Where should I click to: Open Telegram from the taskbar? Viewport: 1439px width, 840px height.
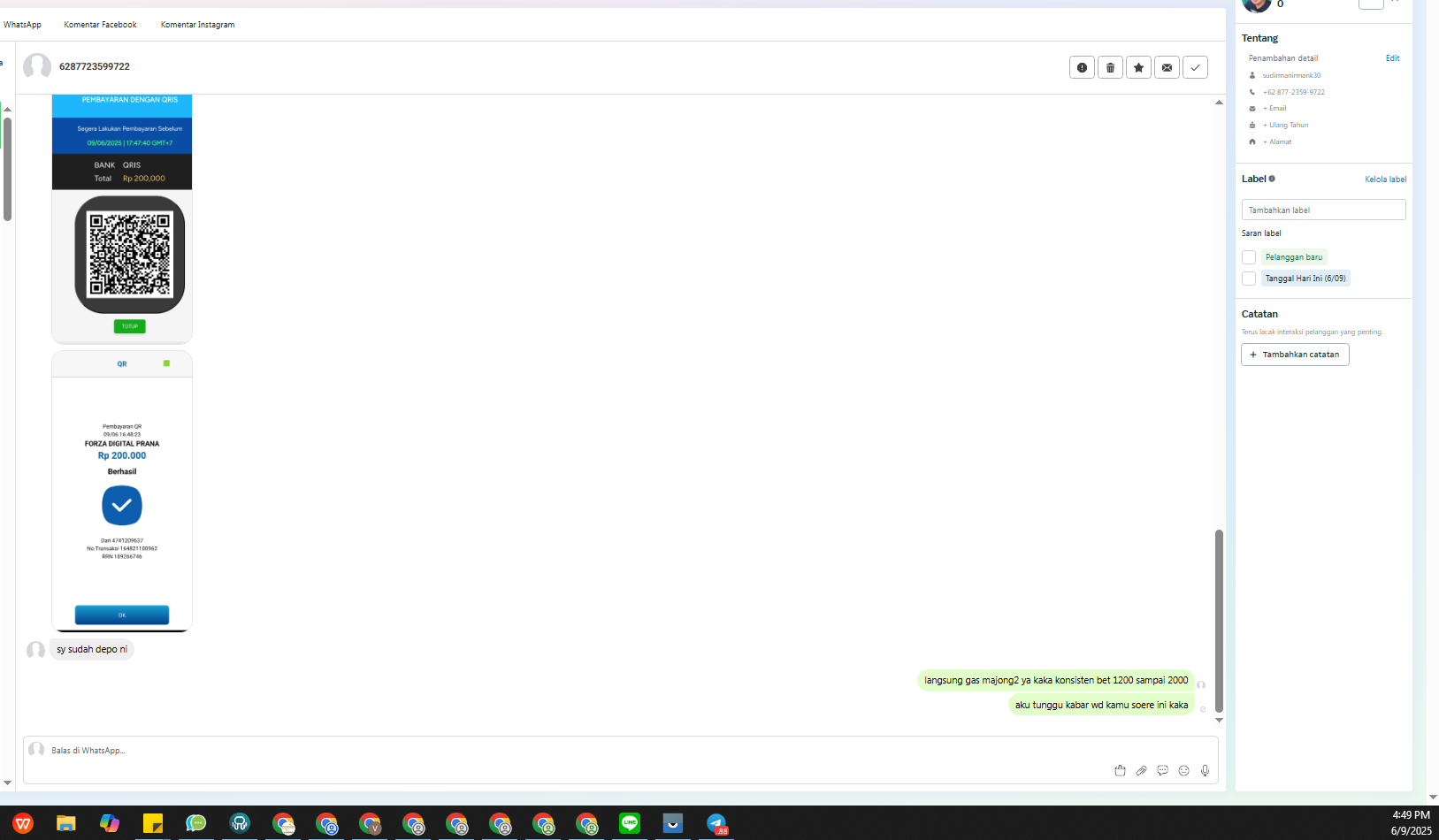pyautogui.click(x=716, y=823)
